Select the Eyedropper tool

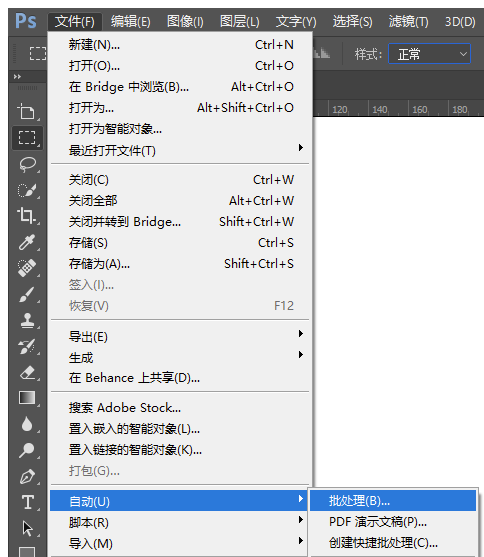[x=27, y=242]
